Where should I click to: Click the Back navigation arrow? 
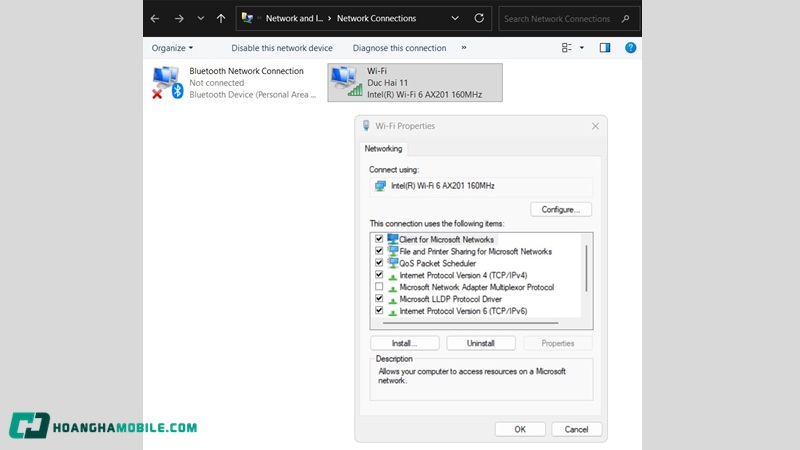coord(155,18)
